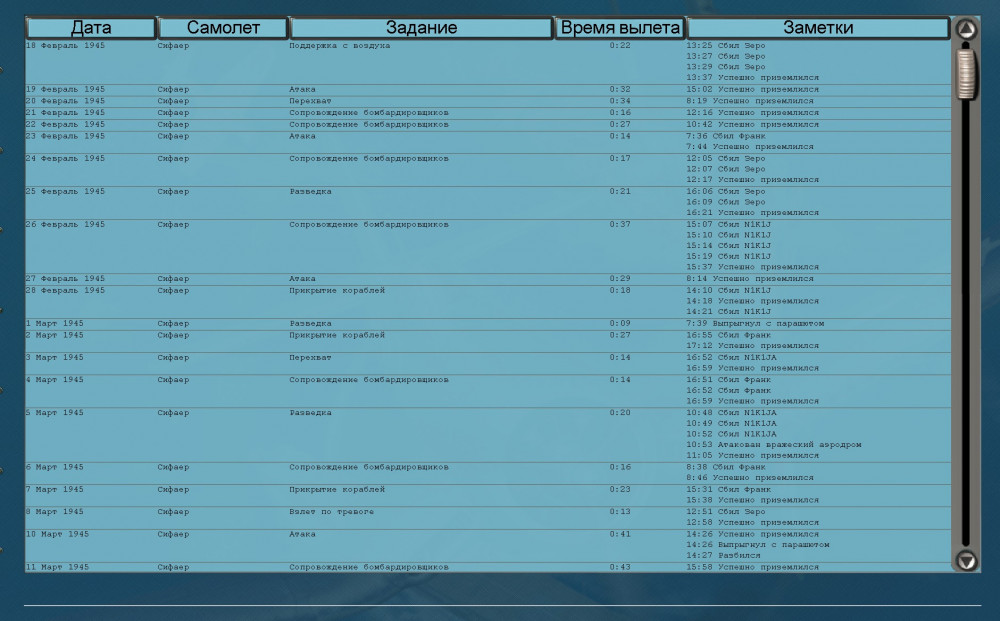
Task: Select the 26 Февраль 1945 date cell
Action: coord(65,225)
